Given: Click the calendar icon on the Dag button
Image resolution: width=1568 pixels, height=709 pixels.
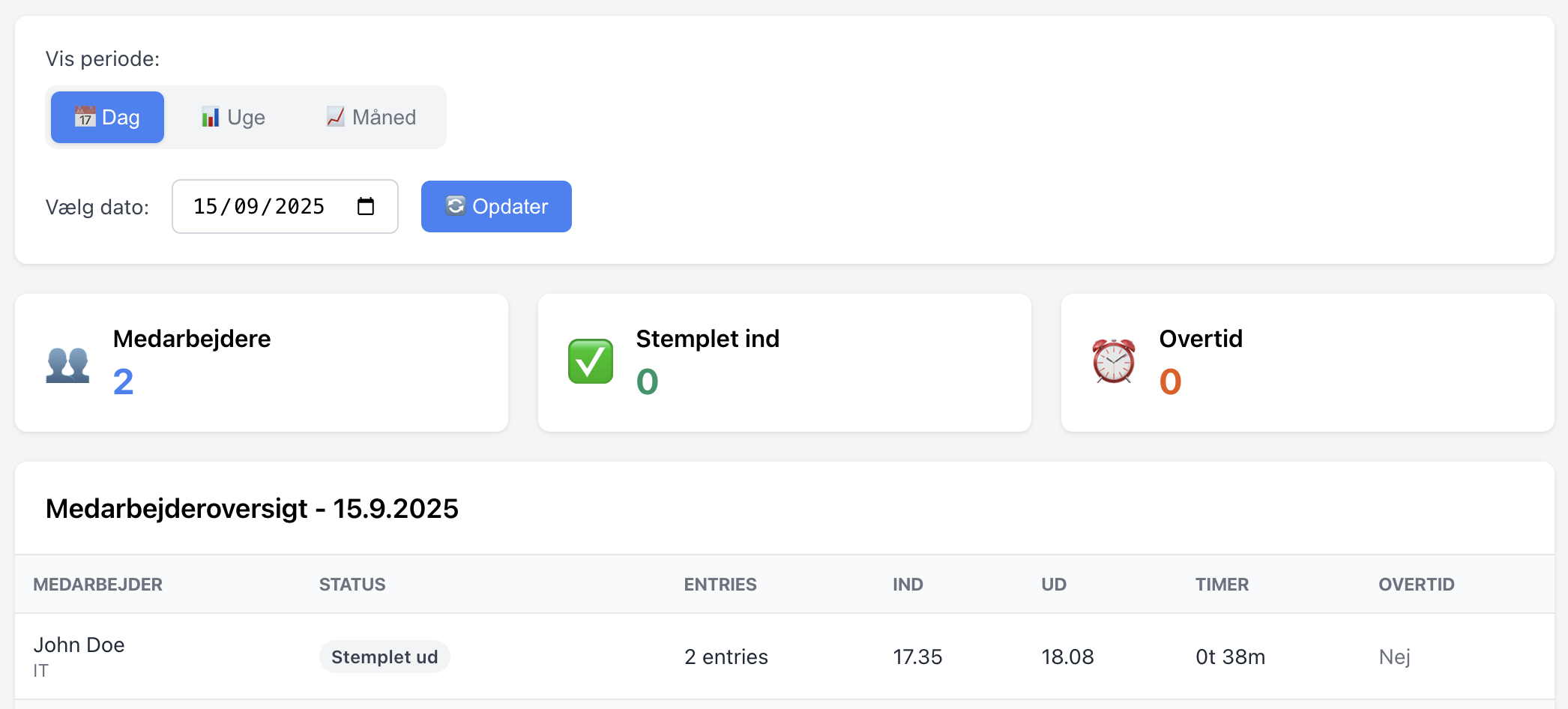Looking at the screenshot, I should pos(85,117).
